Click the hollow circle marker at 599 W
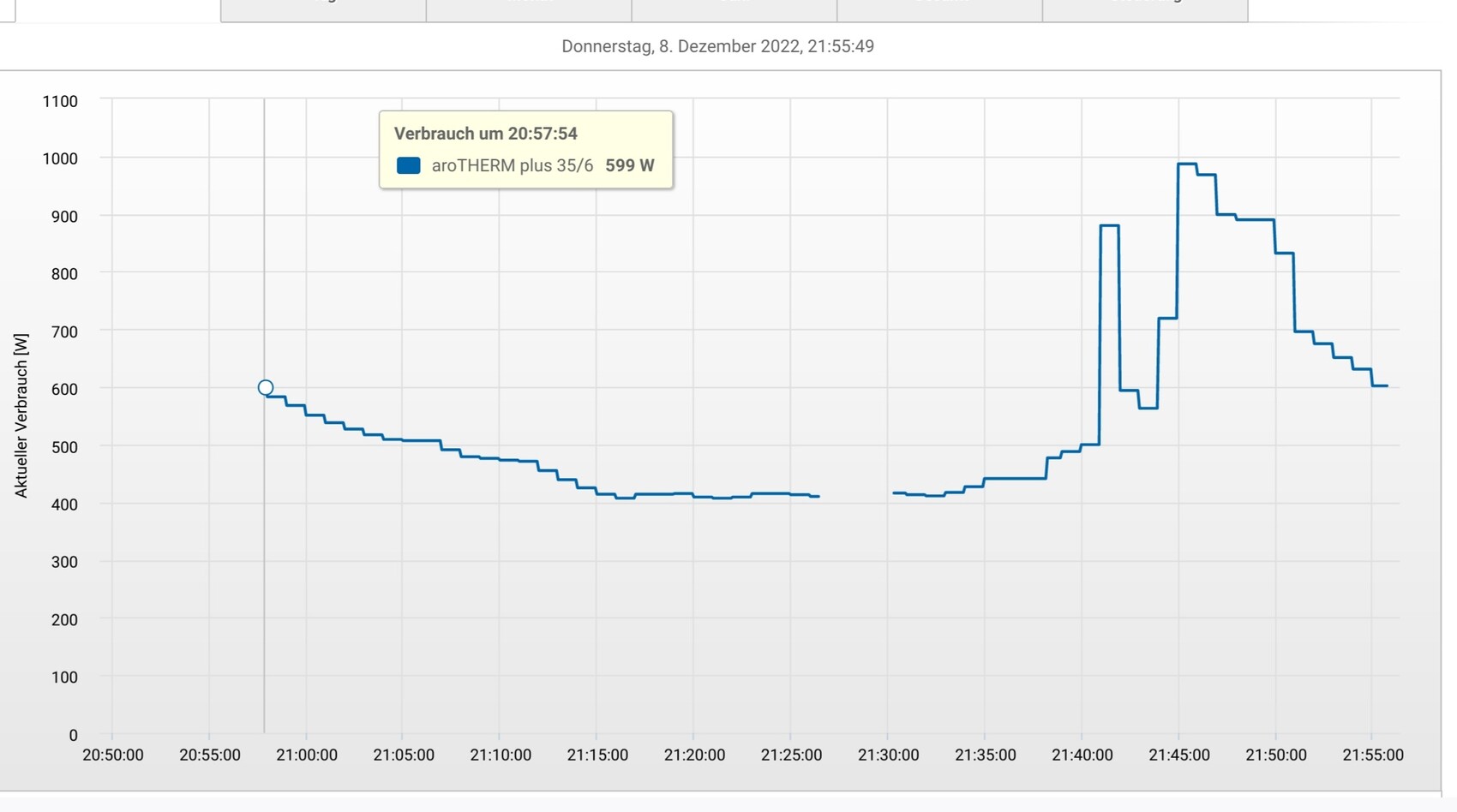The image size is (1457, 812). point(266,388)
